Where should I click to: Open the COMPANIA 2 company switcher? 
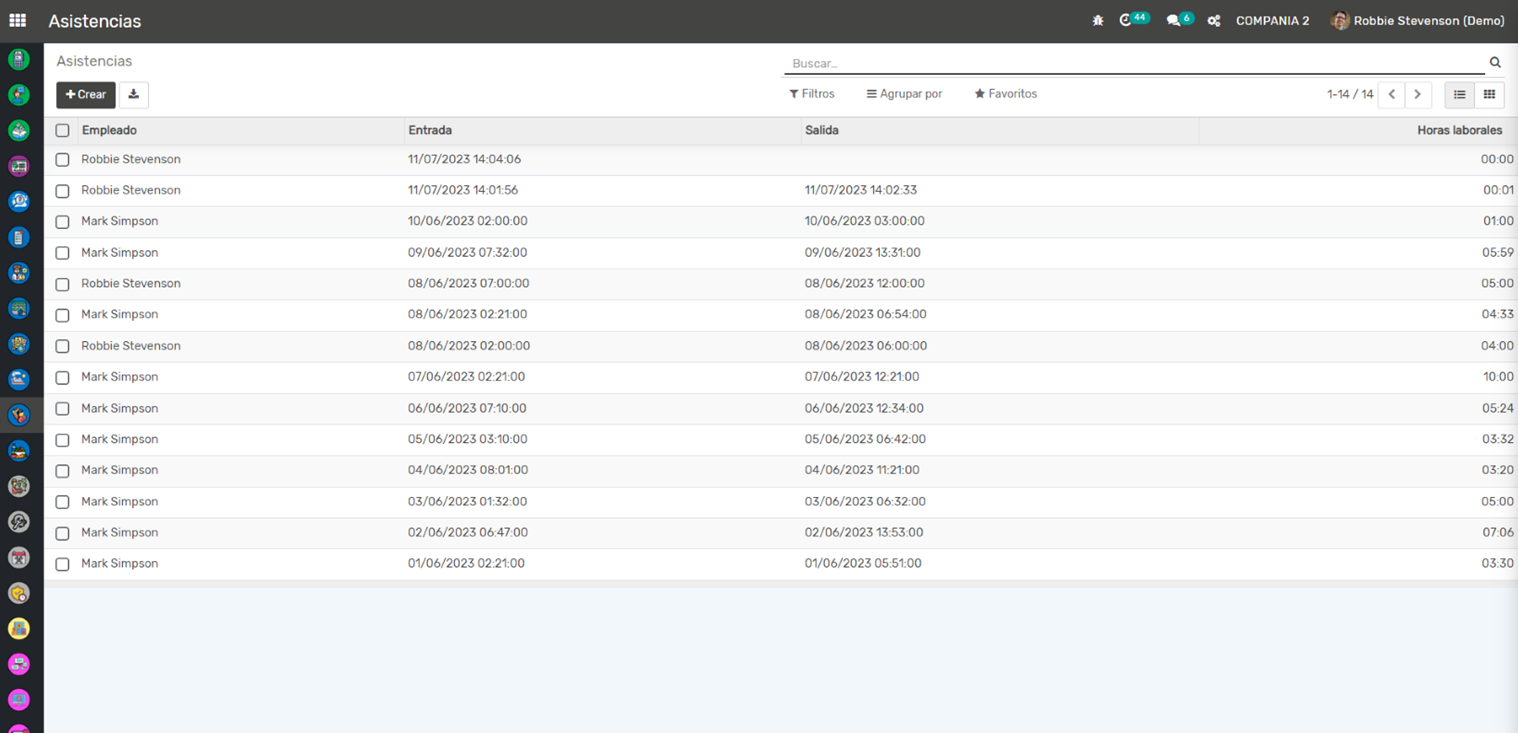point(1272,21)
